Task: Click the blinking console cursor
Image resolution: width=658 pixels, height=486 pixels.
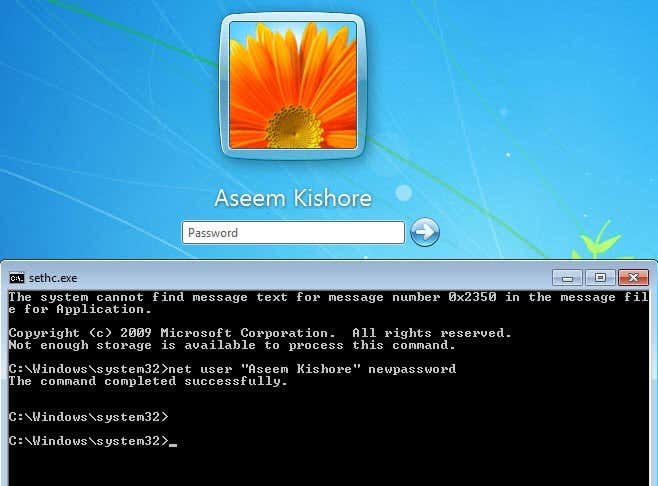Action: (x=172, y=444)
